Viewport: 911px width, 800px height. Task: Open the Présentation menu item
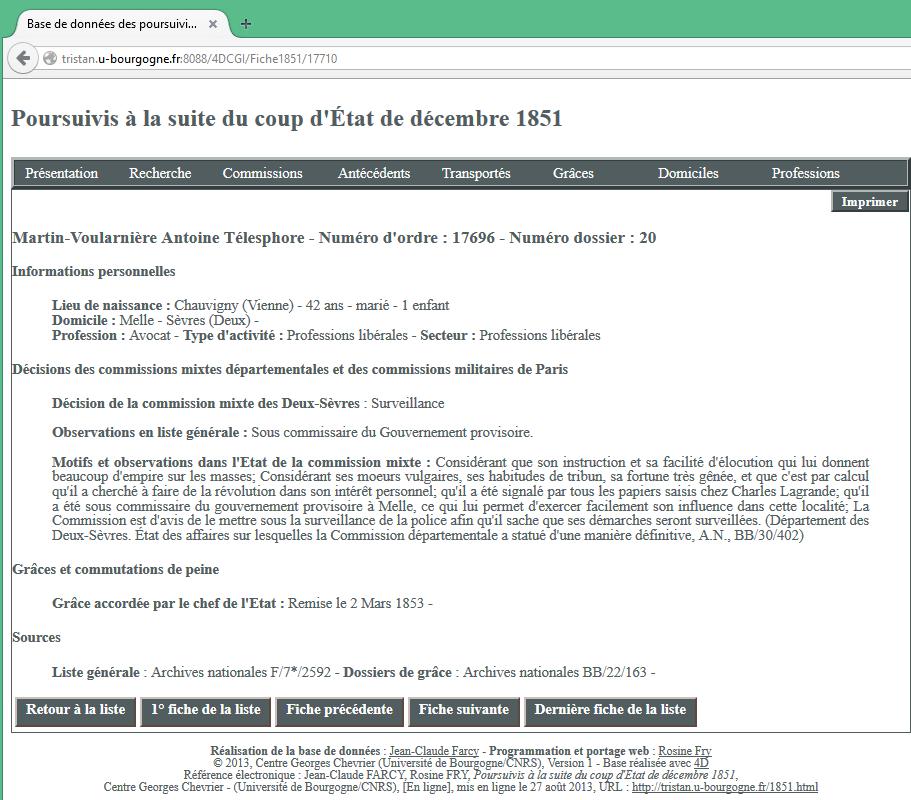pyautogui.click(x=61, y=173)
